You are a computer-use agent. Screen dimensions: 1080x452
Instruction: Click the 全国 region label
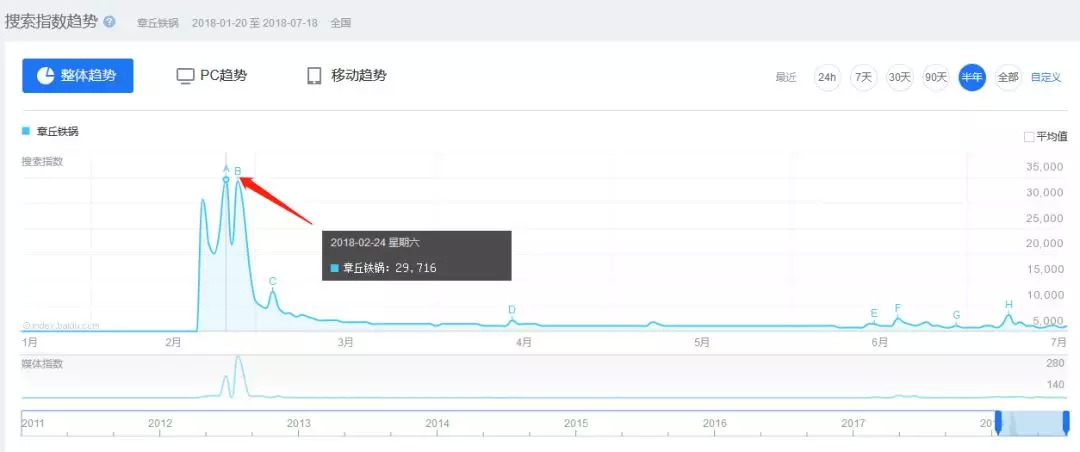pyautogui.click(x=341, y=23)
